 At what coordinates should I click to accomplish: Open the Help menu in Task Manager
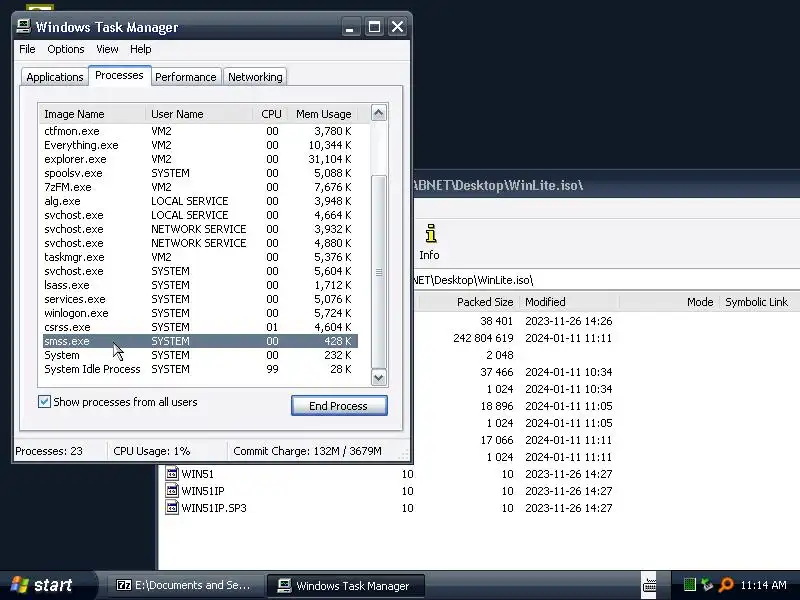tap(140, 49)
